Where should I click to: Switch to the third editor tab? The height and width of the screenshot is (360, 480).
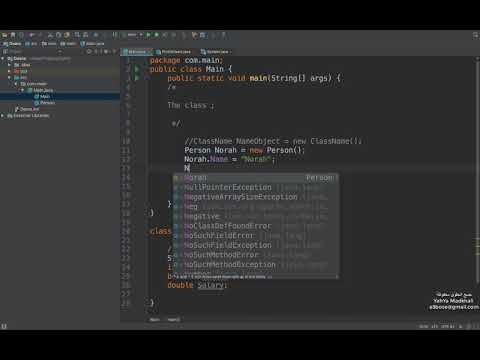(x=215, y=52)
